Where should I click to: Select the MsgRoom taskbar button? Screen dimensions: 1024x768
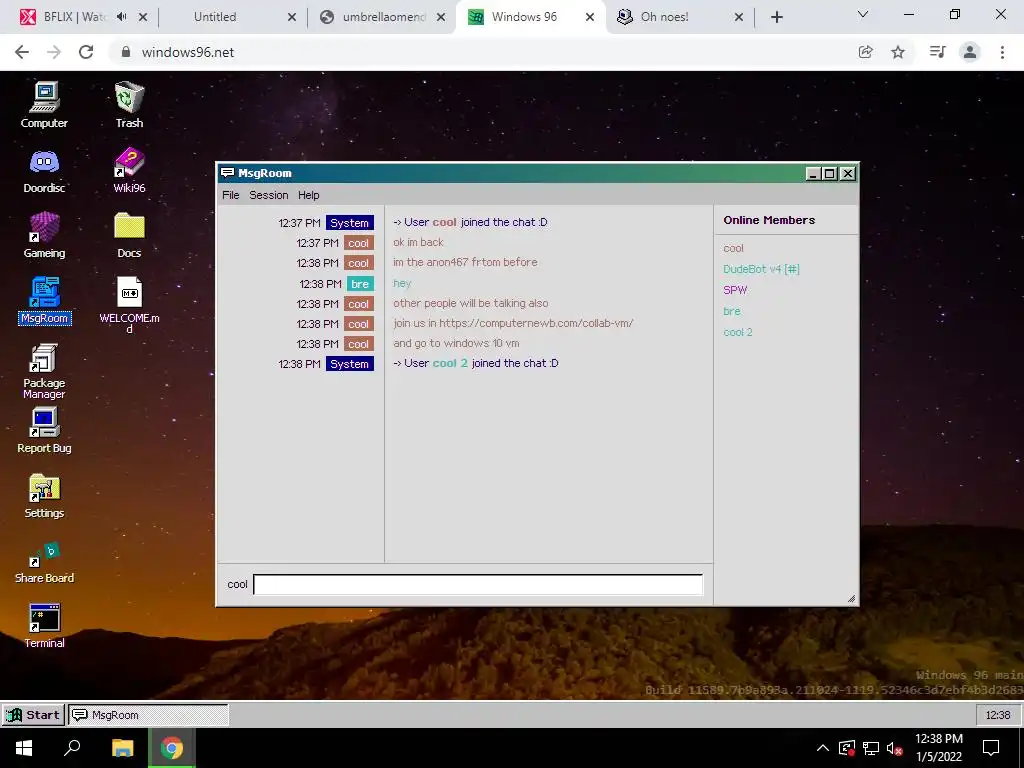pos(148,714)
